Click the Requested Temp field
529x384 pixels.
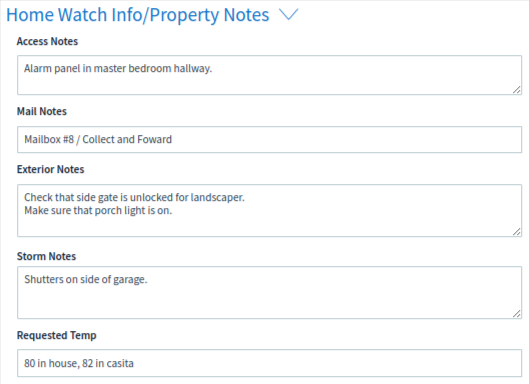tap(270, 363)
